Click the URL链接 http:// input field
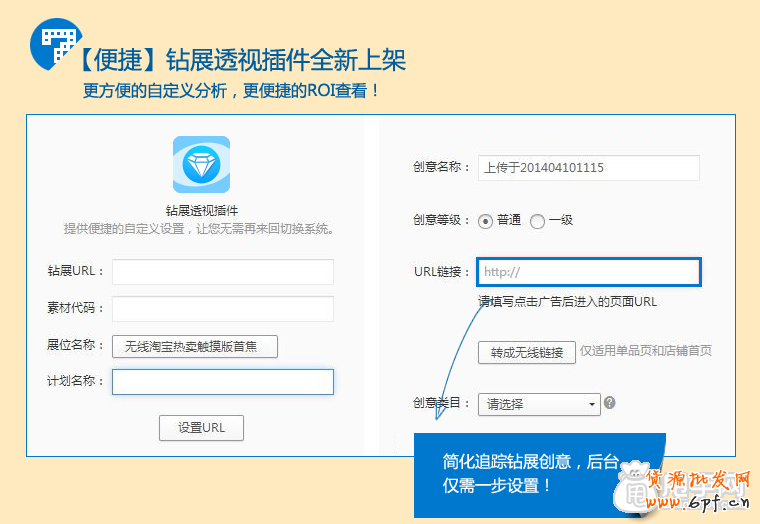This screenshot has width=760, height=524. click(589, 272)
